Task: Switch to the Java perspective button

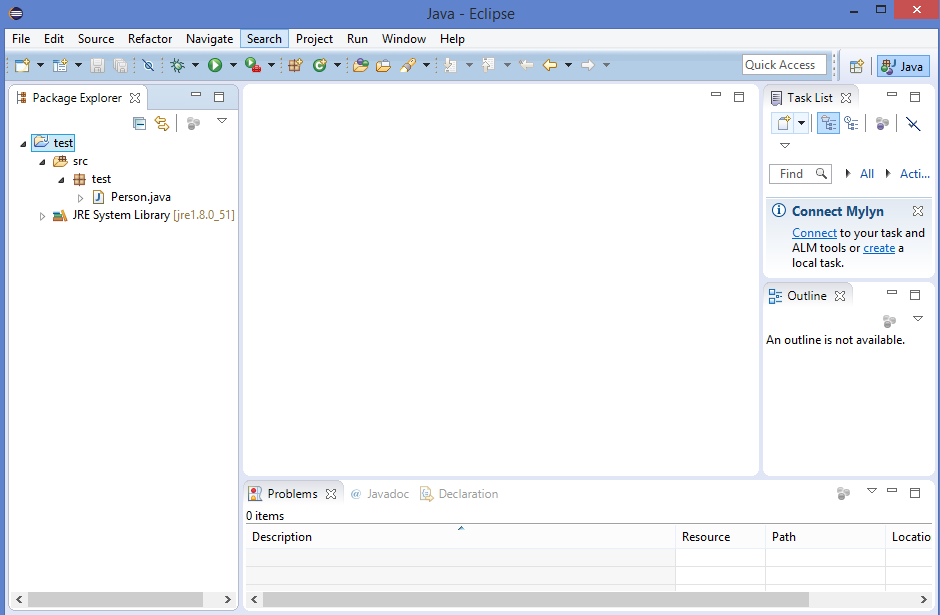Action: (903, 66)
